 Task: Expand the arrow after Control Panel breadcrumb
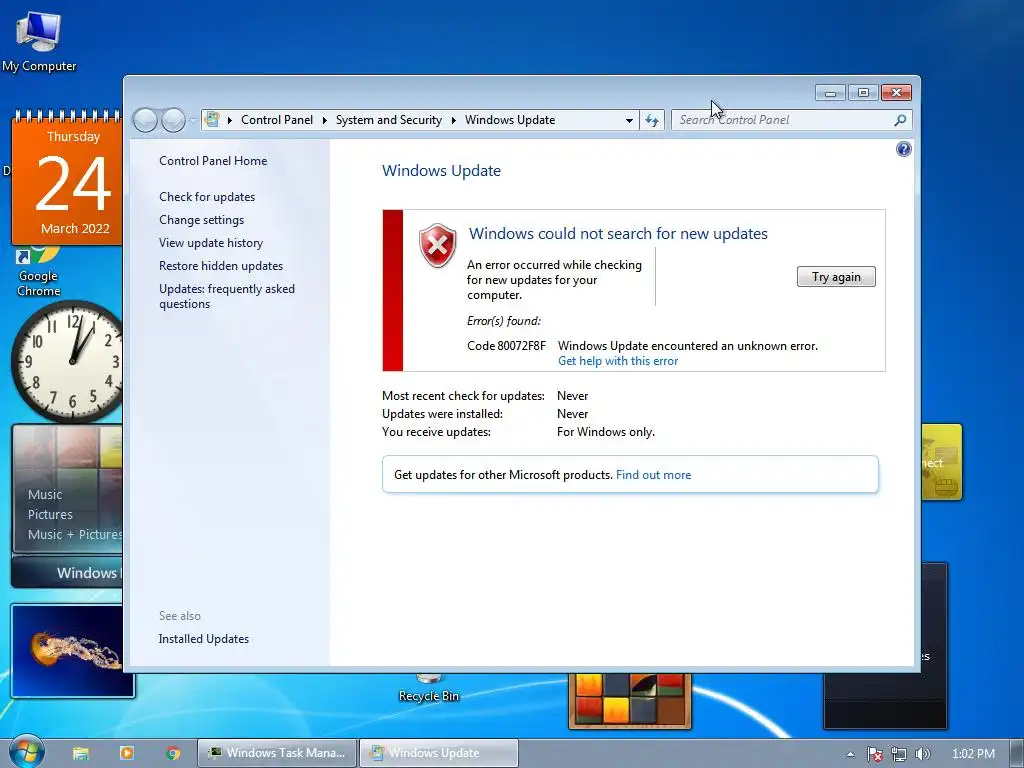click(x=325, y=120)
